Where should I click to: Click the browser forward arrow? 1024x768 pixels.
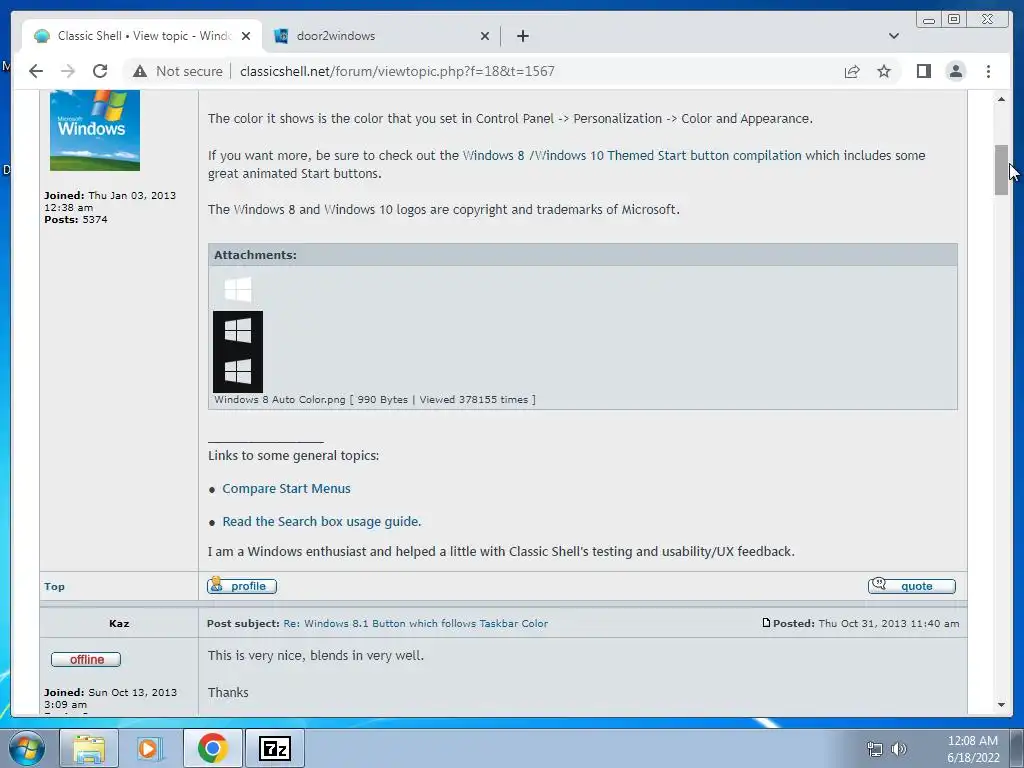tap(68, 71)
